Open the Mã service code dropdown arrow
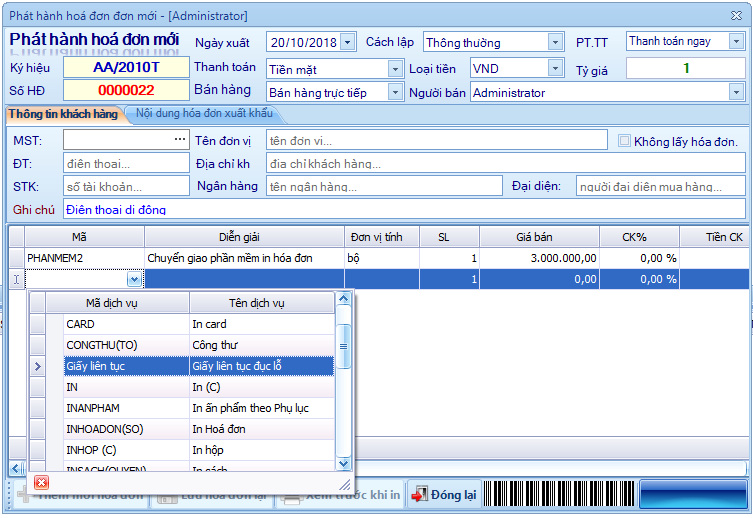 point(134,280)
